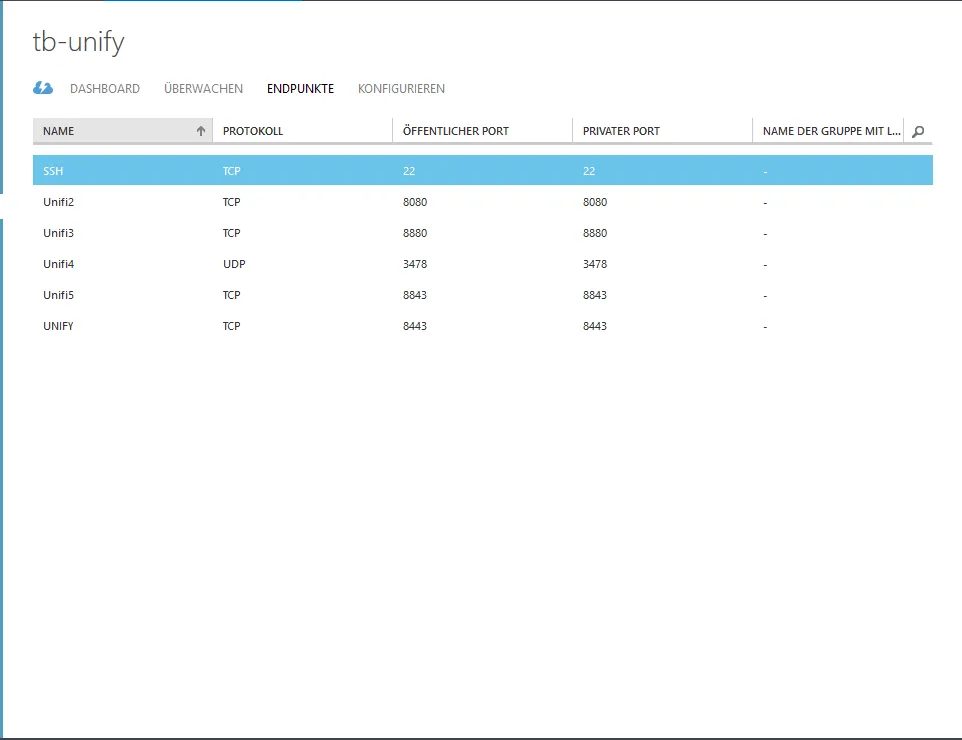This screenshot has width=962, height=740.
Task: Click public port 8843 cell
Action: click(415, 295)
